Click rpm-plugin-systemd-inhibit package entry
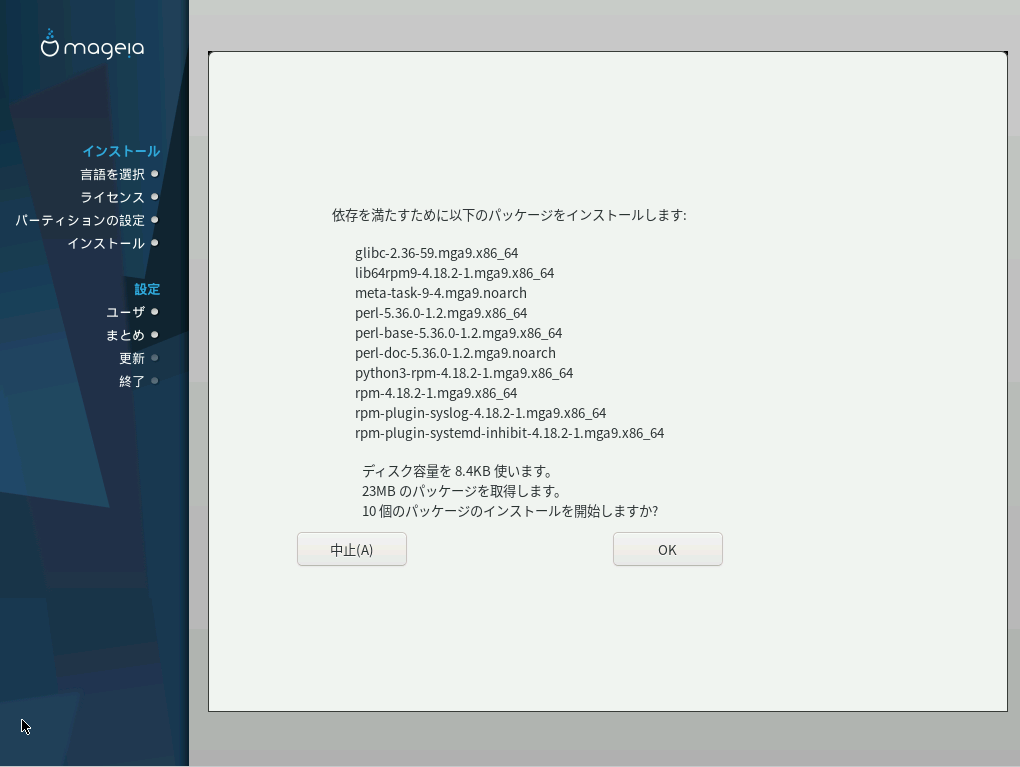Viewport: 1020px width, 767px height. click(509, 433)
